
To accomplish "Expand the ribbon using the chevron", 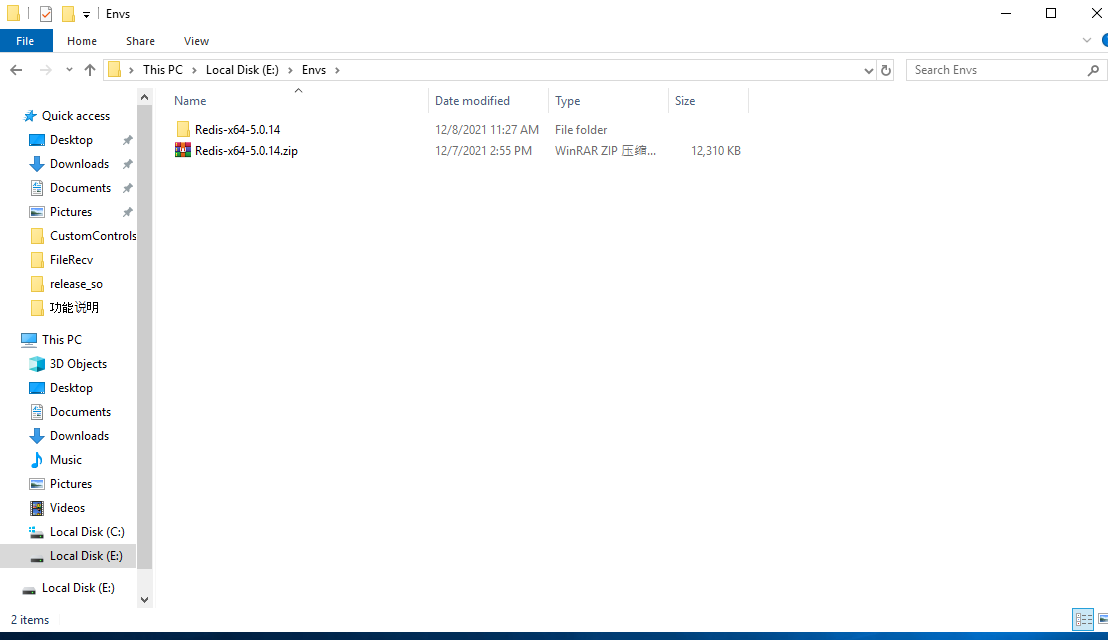I will coord(1086,40).
